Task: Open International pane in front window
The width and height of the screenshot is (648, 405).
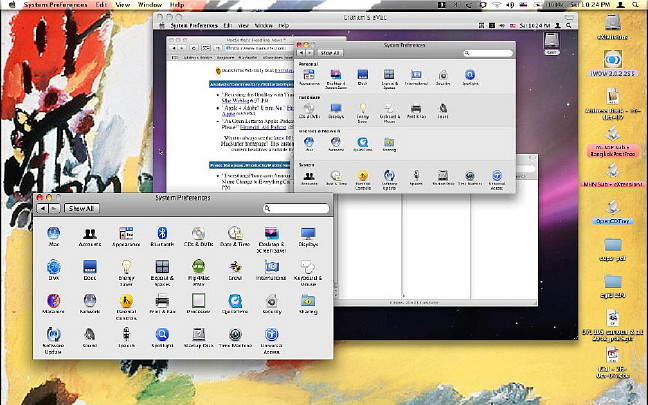Action: click(272, 270)
